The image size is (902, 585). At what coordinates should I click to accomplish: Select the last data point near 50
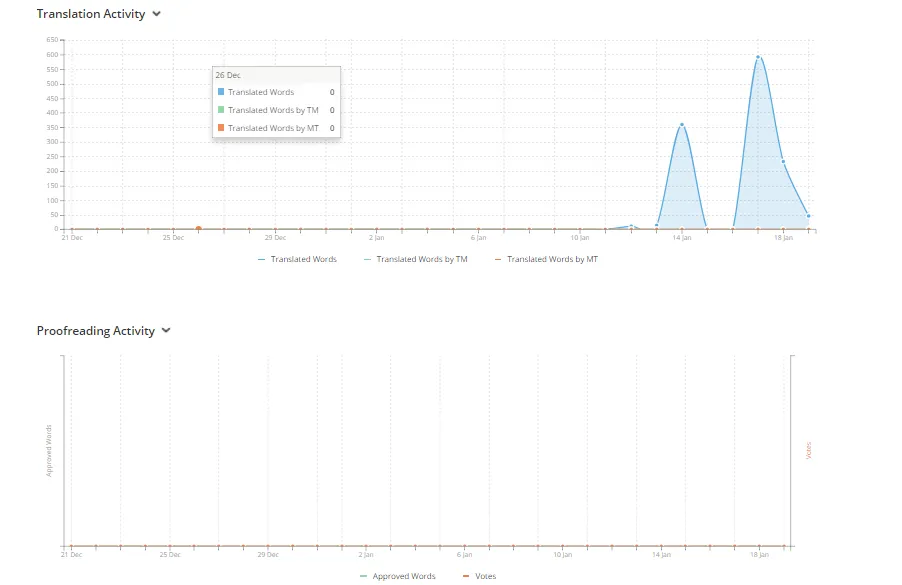[x=809, y=216]
